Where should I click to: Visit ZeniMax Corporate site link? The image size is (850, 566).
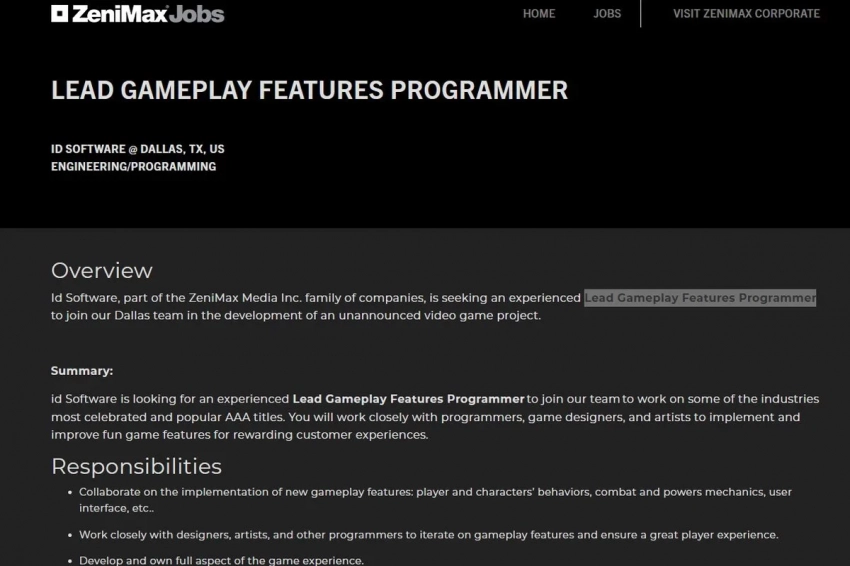click(746, 14)
